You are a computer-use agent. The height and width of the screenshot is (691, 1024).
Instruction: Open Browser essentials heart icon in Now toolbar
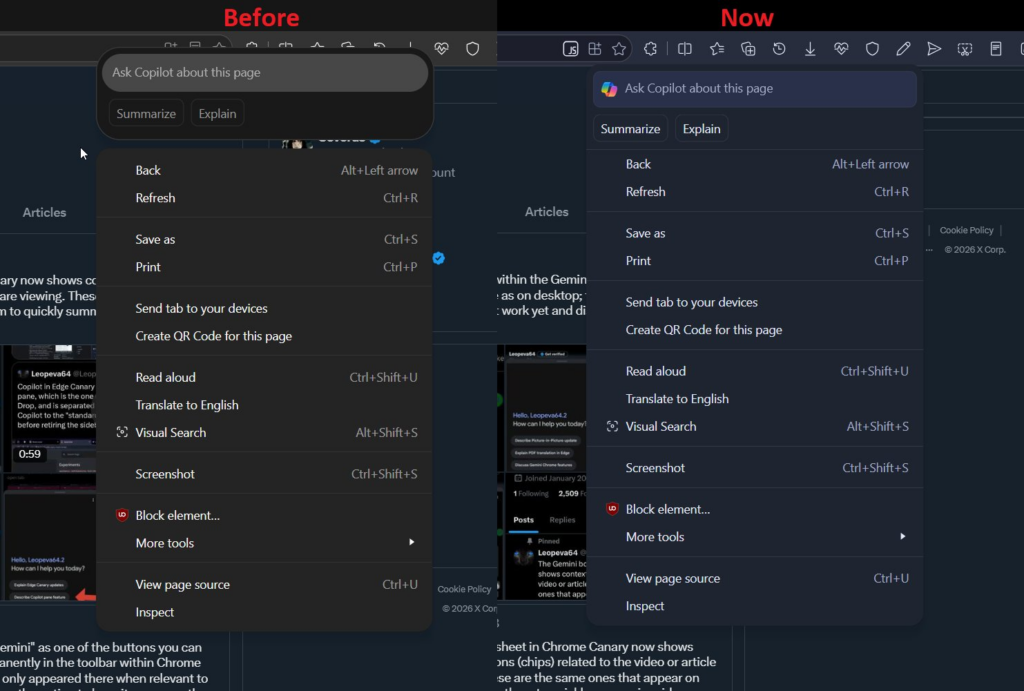click(x=841, y=49)
